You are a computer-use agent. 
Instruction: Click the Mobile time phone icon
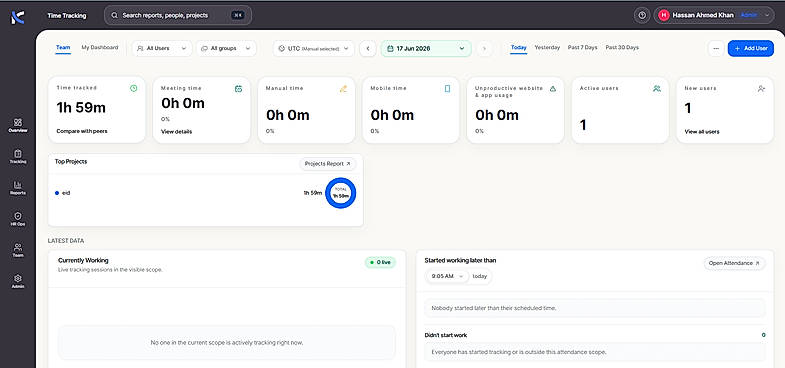coord(448,89)
